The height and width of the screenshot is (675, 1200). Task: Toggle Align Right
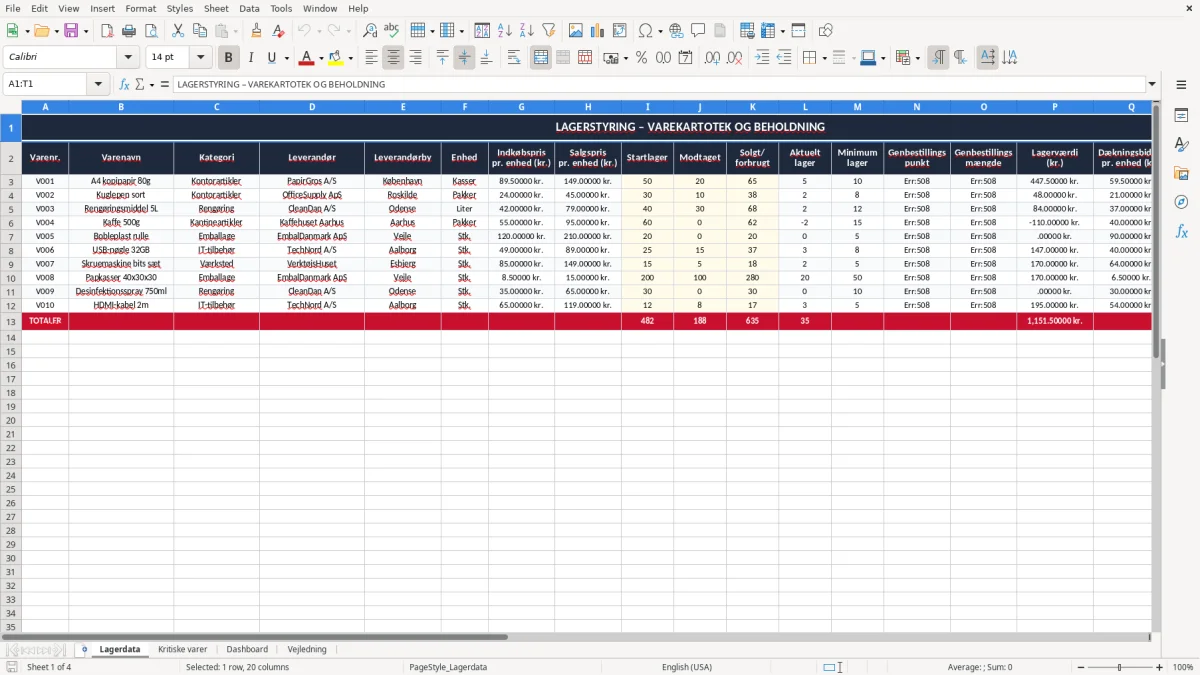pos(416,58)
